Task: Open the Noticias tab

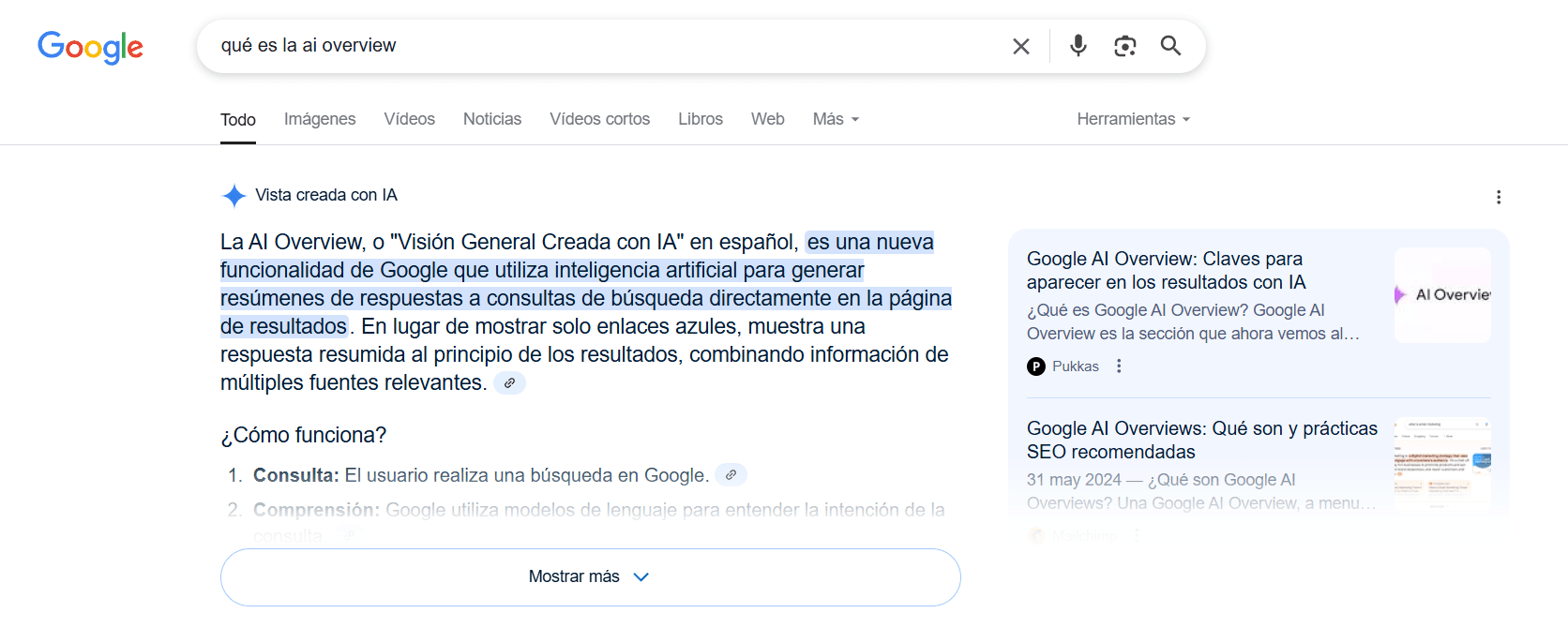Action: [x=492, y=119]
